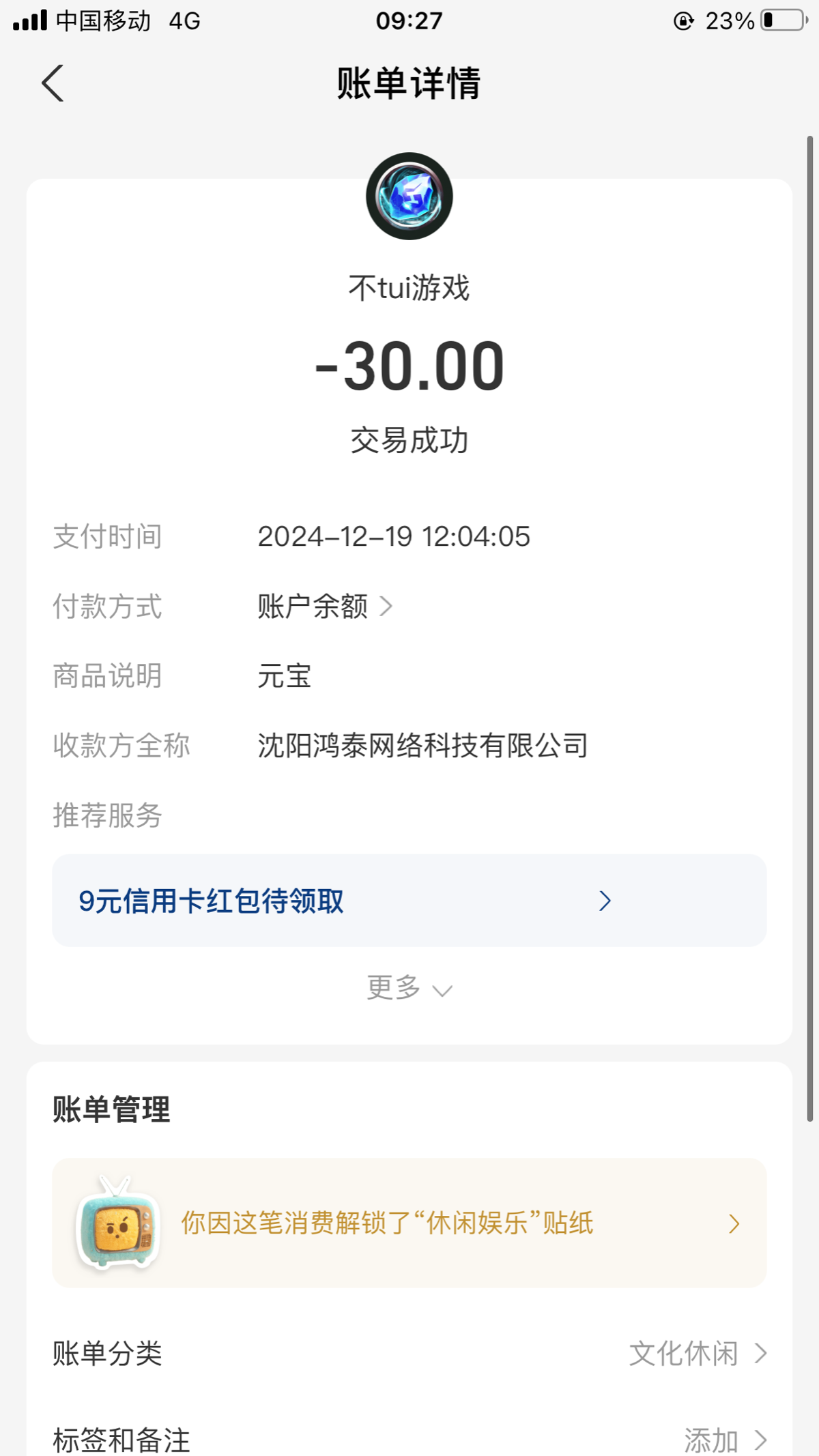819x1456 pixels.
Task: Tap the -30.00 transaction amount
Action: [x=409, y=366]
